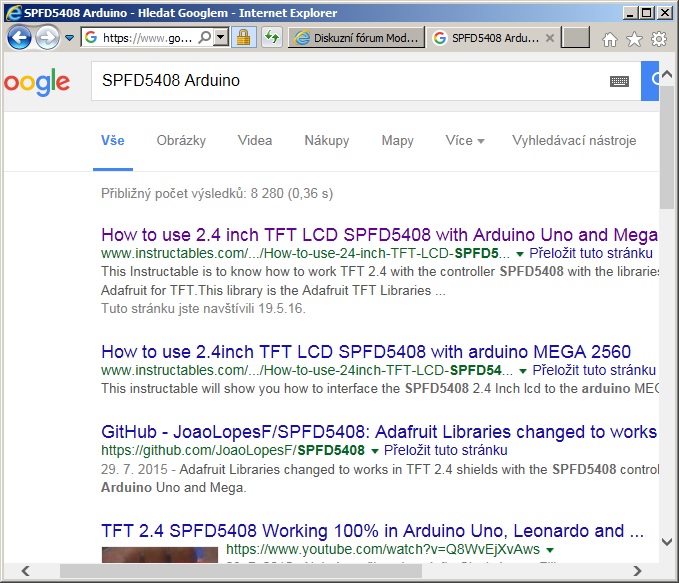This screenshot has width=679, height=583.
Task: Click horizontal scrollbar right arrow
Action: [637, 571]
